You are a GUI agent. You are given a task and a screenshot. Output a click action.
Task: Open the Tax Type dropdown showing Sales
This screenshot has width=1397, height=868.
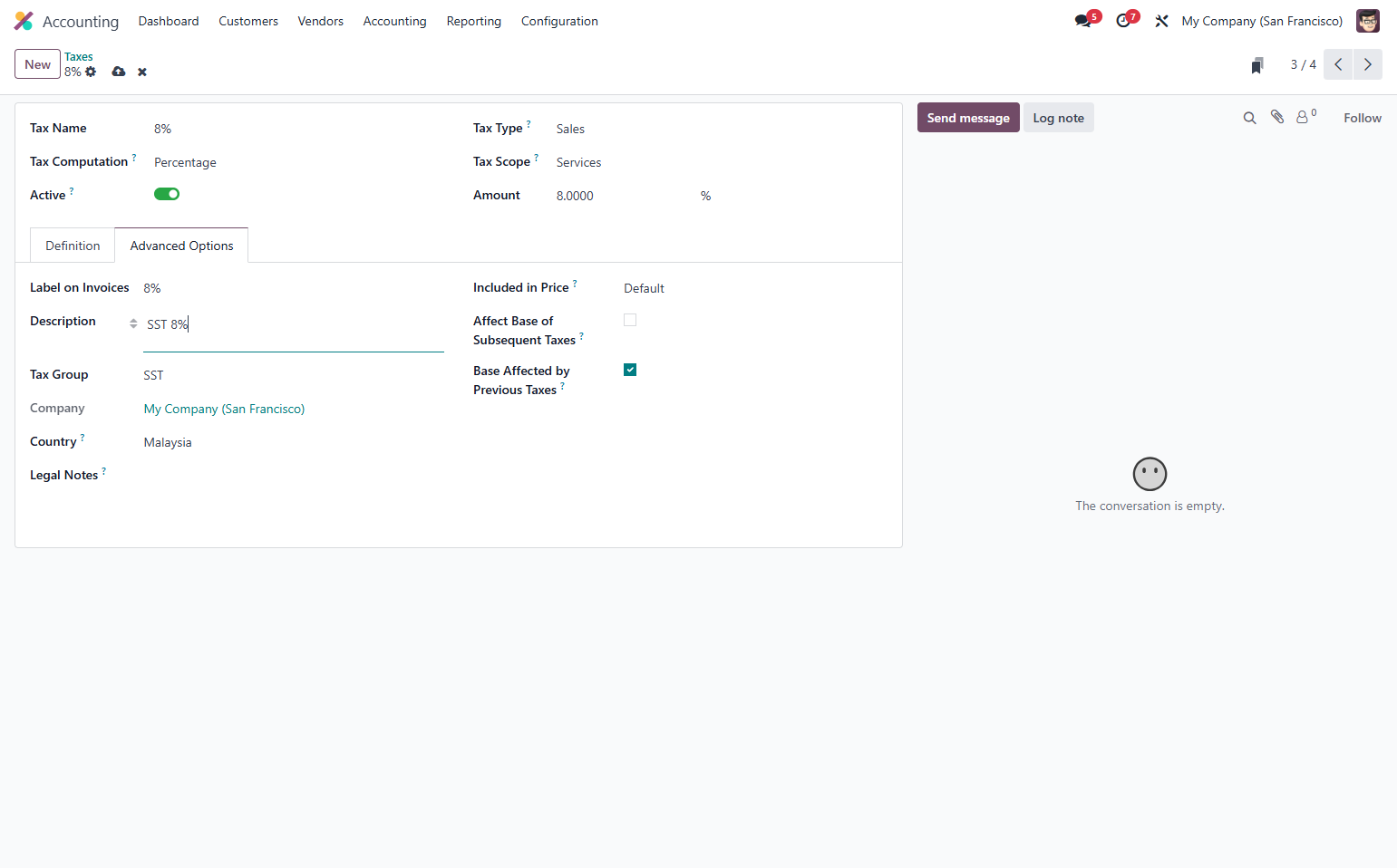(720, 129)
